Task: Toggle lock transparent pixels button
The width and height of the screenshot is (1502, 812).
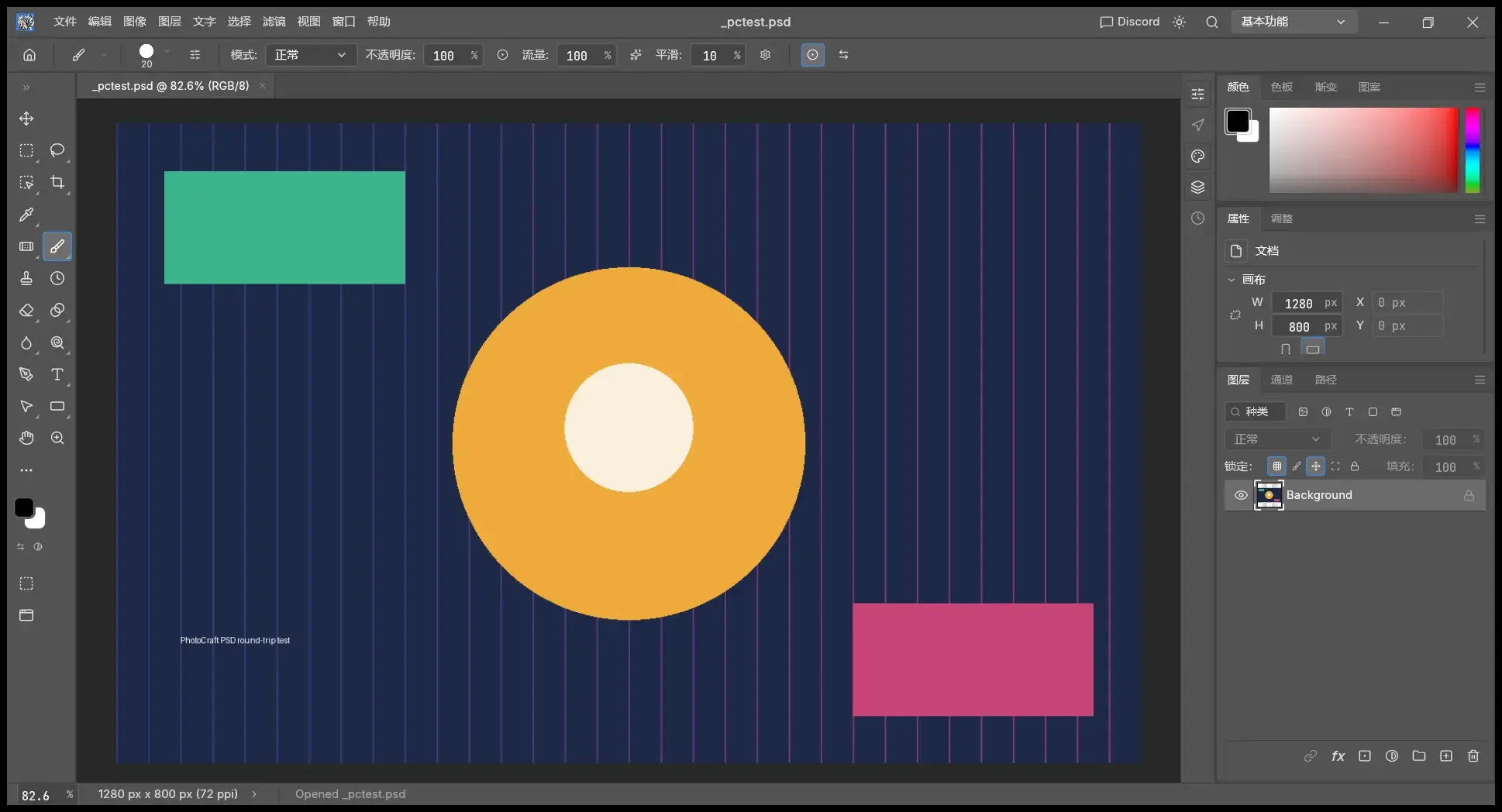Action: (x=1276, y=466)
